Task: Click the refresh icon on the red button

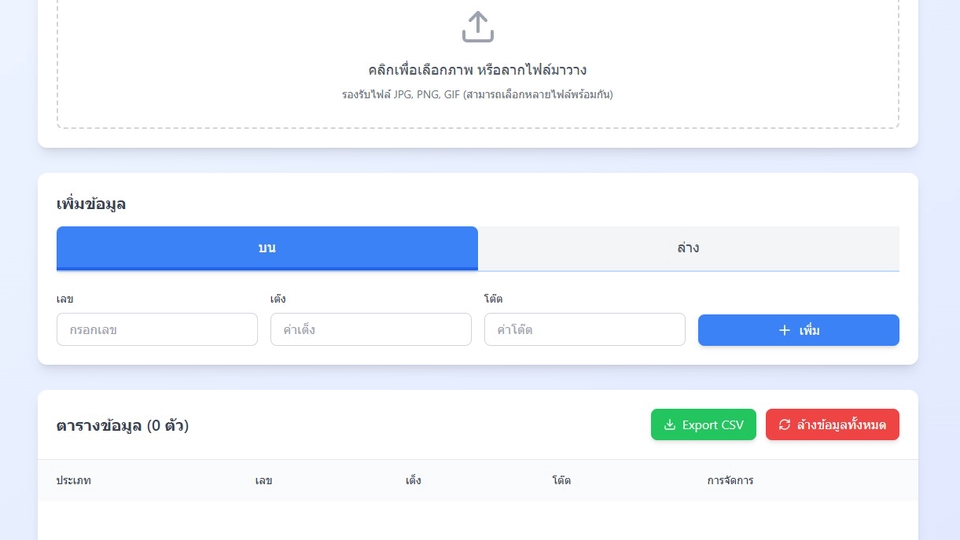Action: click(784, 425)
